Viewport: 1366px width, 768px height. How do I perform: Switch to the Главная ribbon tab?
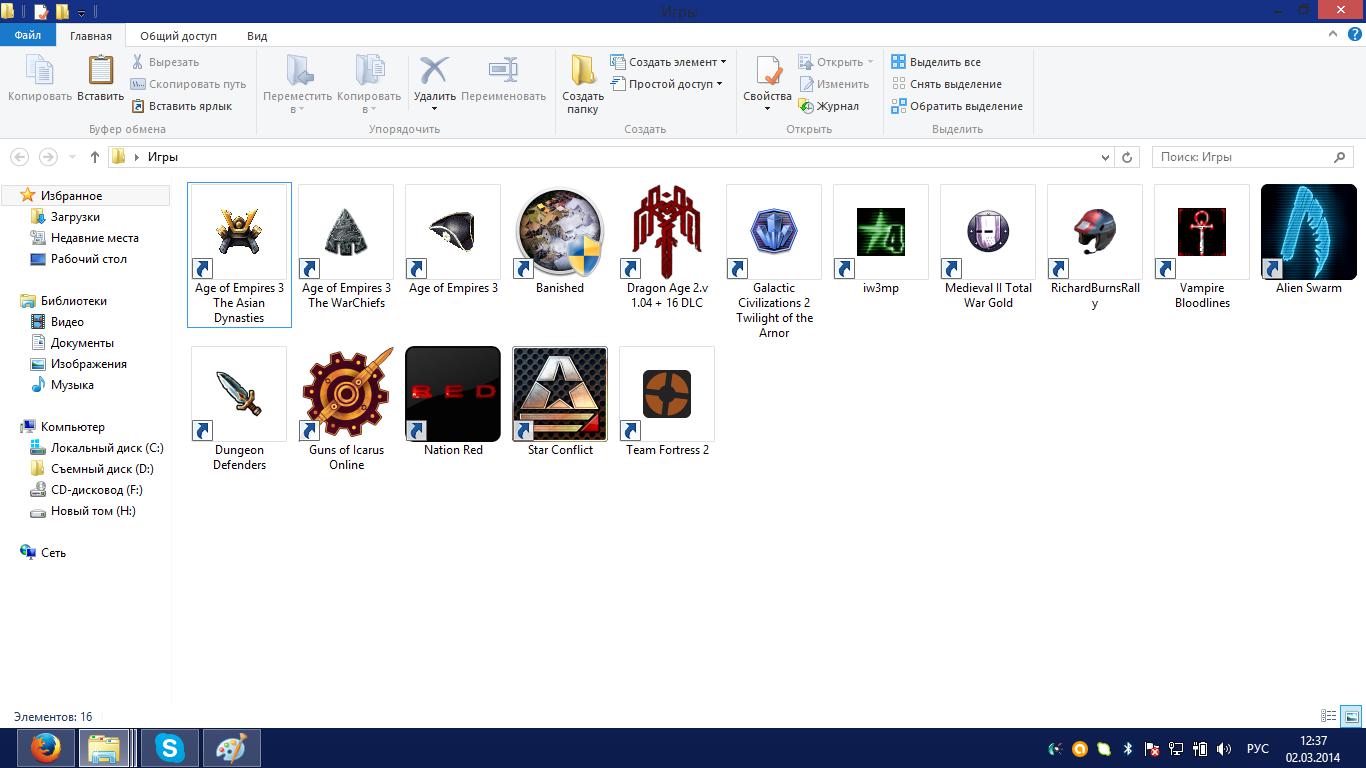click(91, 35)
